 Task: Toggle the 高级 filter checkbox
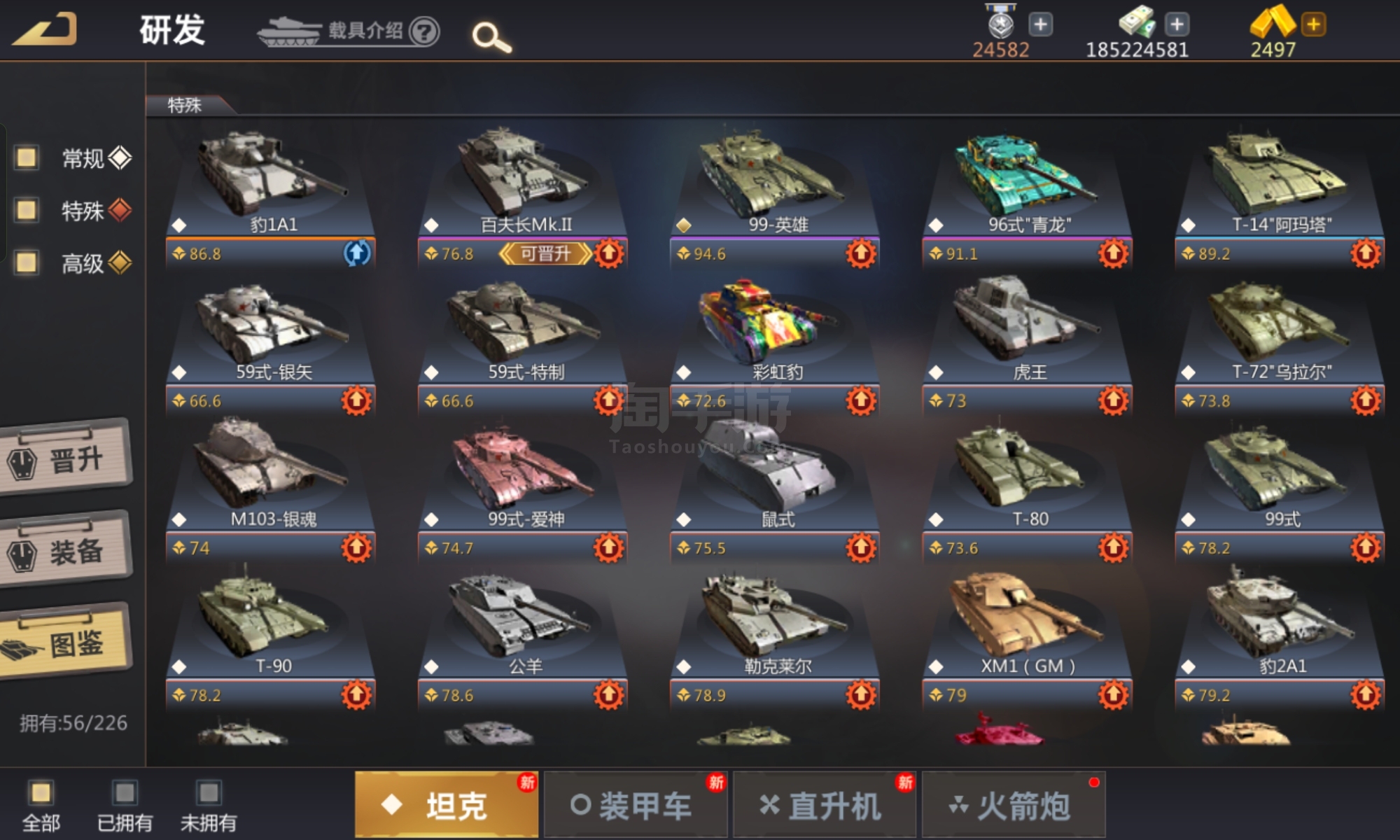click(x=27, y=262)
